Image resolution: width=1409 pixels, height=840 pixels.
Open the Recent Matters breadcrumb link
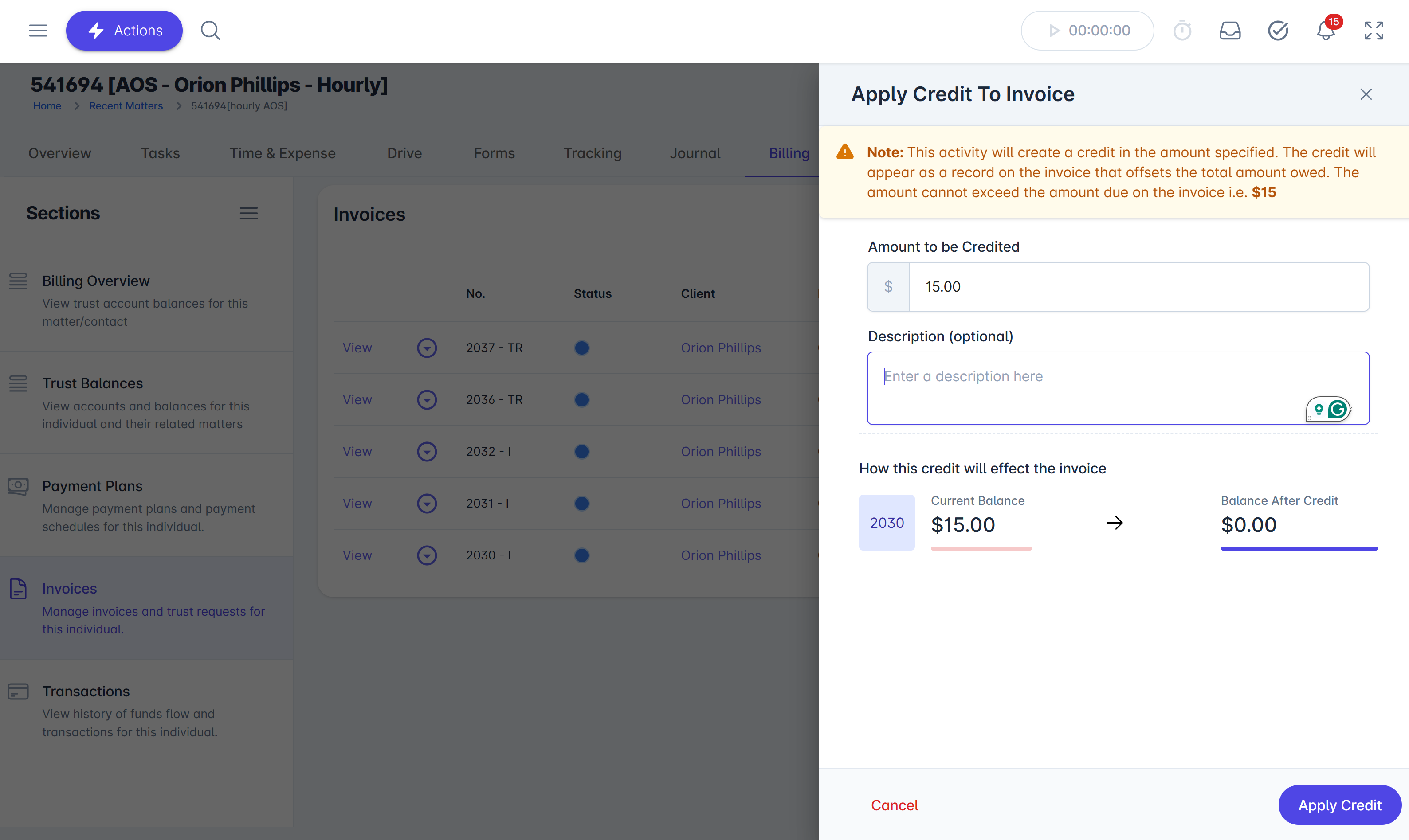click(126, 106)
